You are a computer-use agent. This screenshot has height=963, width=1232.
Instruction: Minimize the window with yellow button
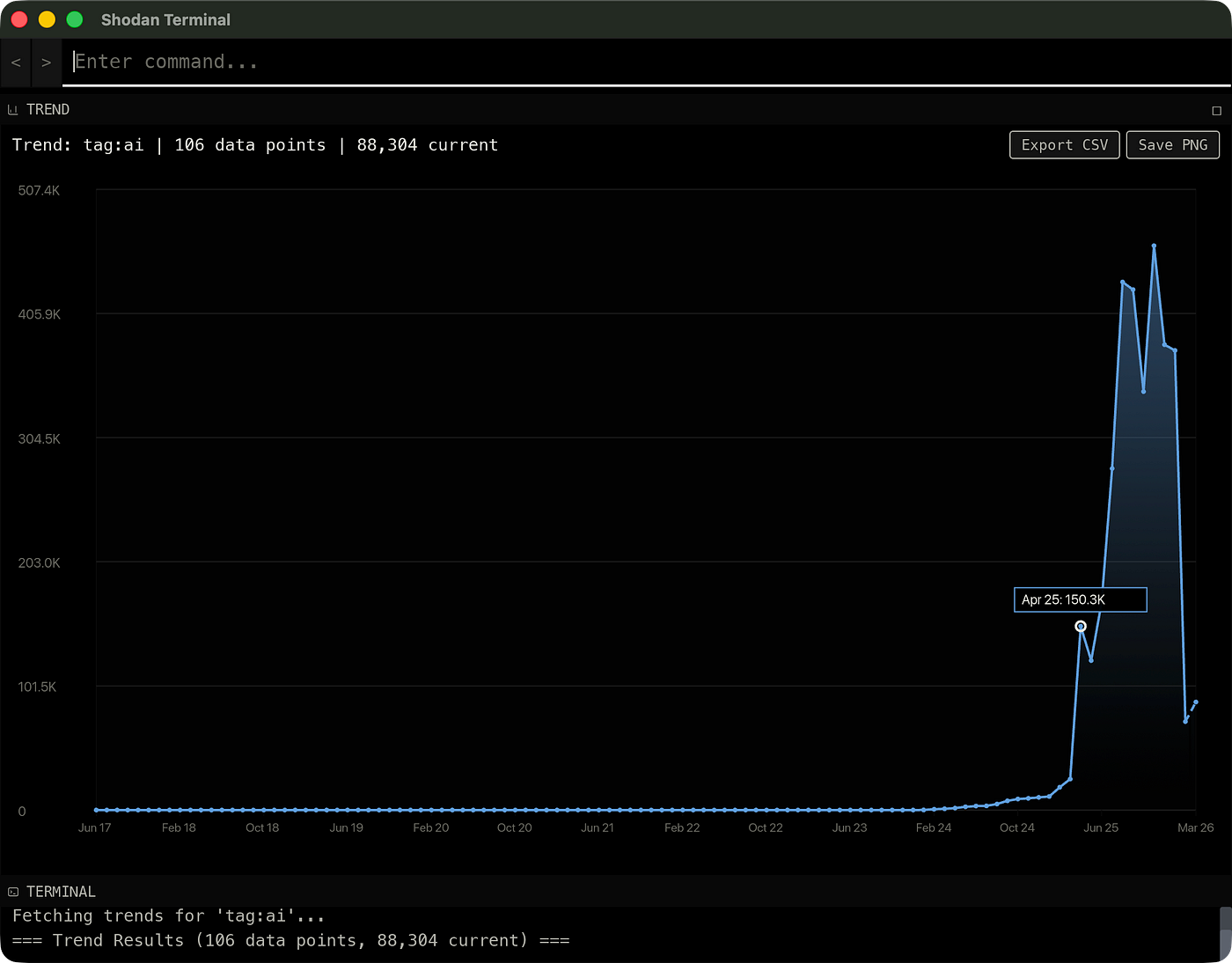pos(48,19)
